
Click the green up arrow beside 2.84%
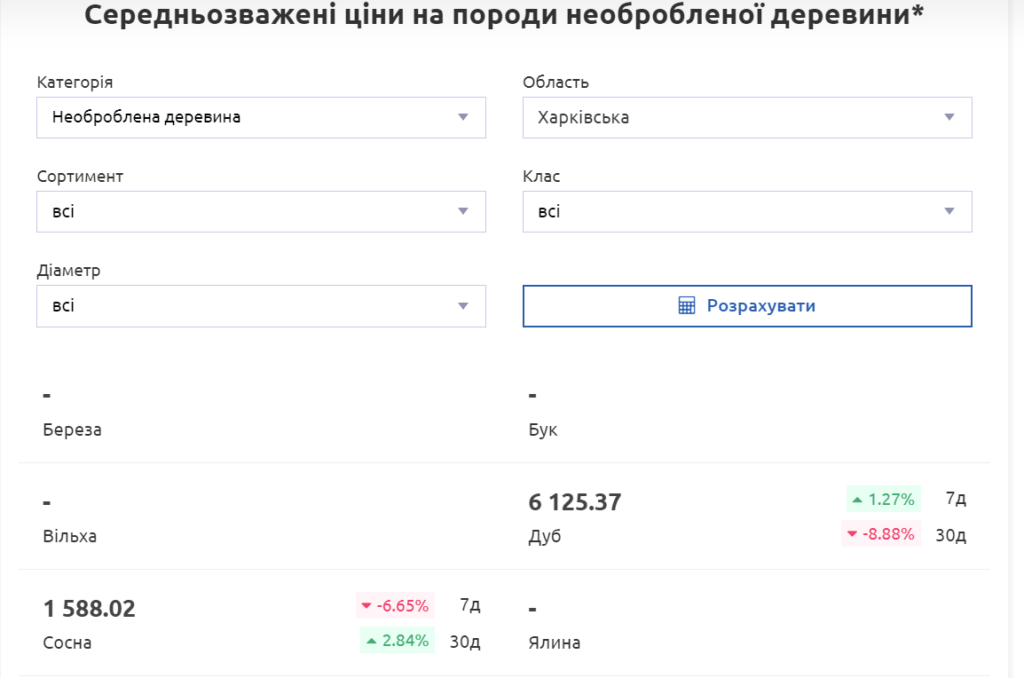(x=370, y=640)
